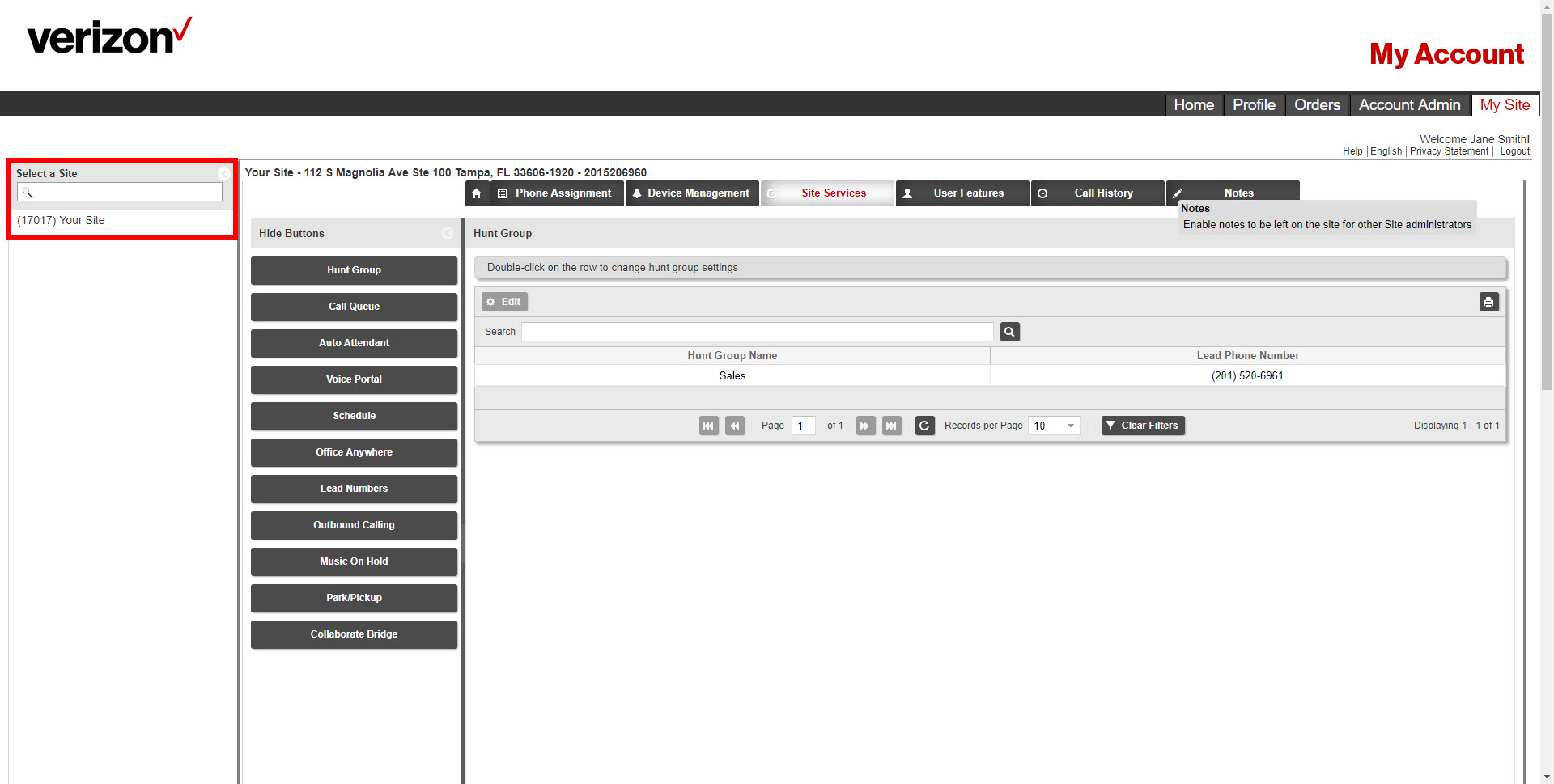The height and width of the screenshot is (784, 1554).
Task: Open the Phone Assignment tab
Action: (x=557, y=193)
